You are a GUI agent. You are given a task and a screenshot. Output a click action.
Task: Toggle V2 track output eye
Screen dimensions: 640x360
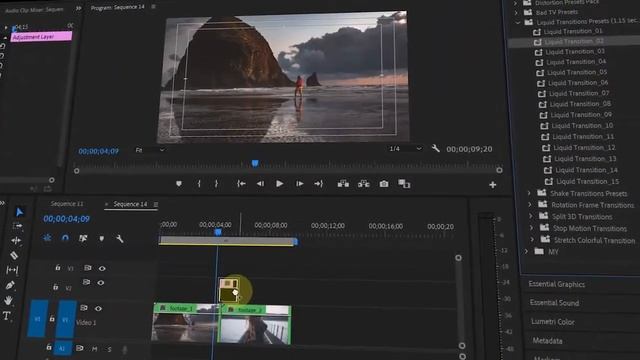[x=100, y=282]
